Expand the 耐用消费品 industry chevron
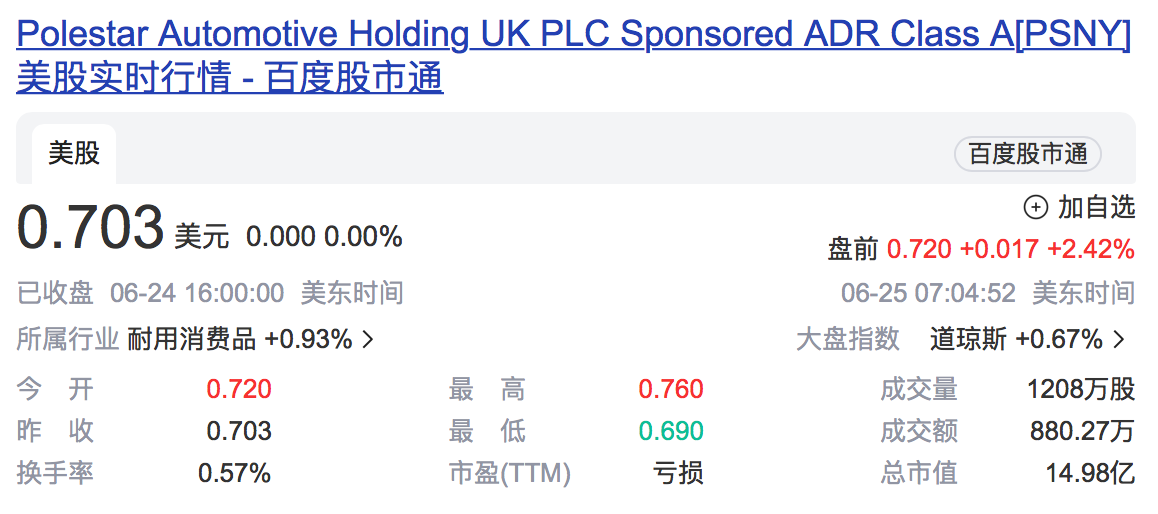Screen dimensions: 1158x514 click(x=367, y=340)
